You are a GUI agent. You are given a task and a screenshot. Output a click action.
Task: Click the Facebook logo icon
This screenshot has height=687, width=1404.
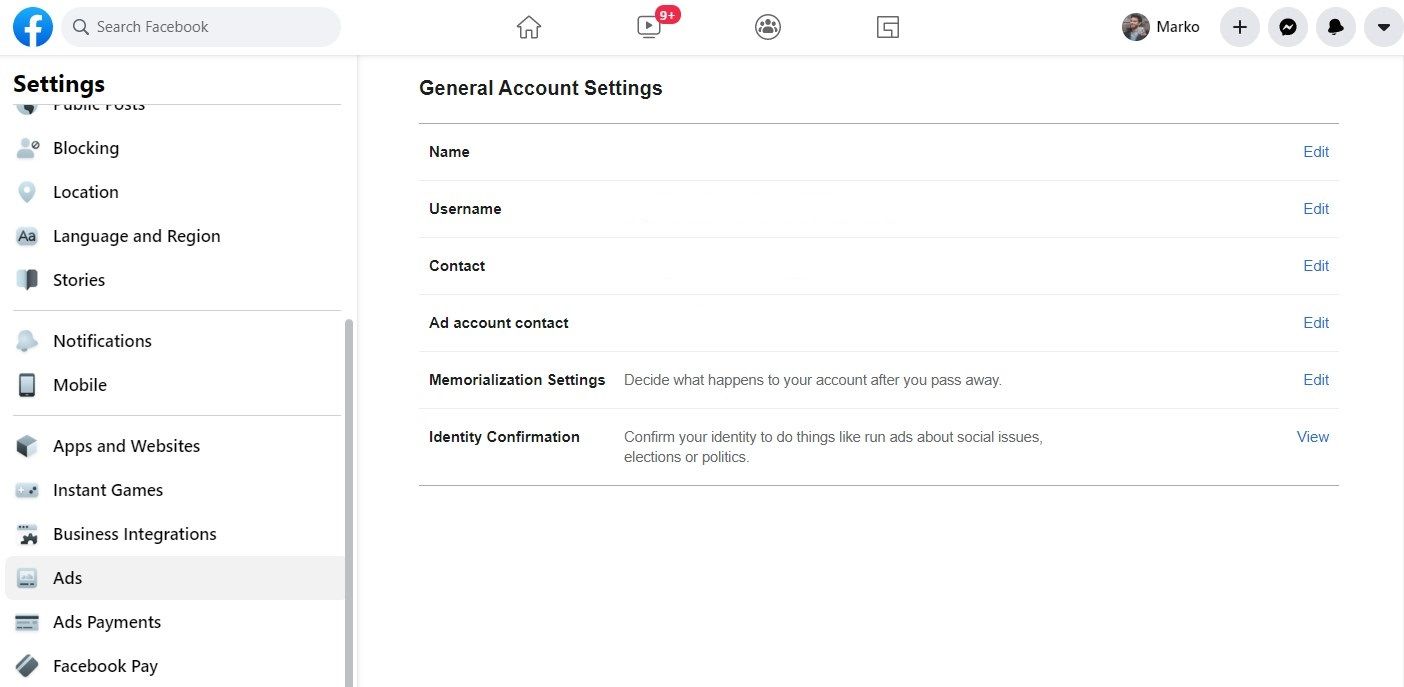(33, 27)
